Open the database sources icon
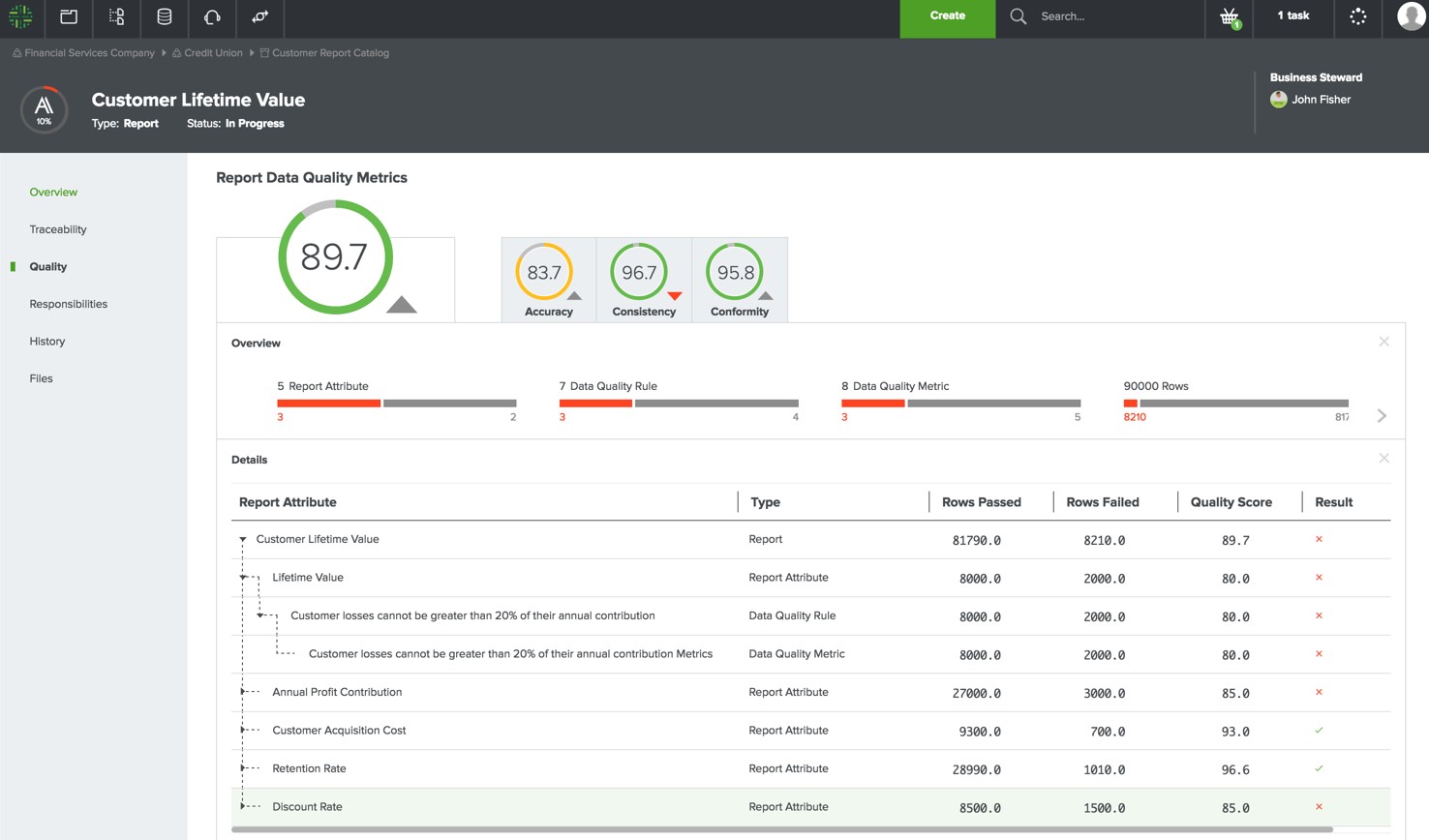This screenshot has height=840, width=1429. click(164, 16)
